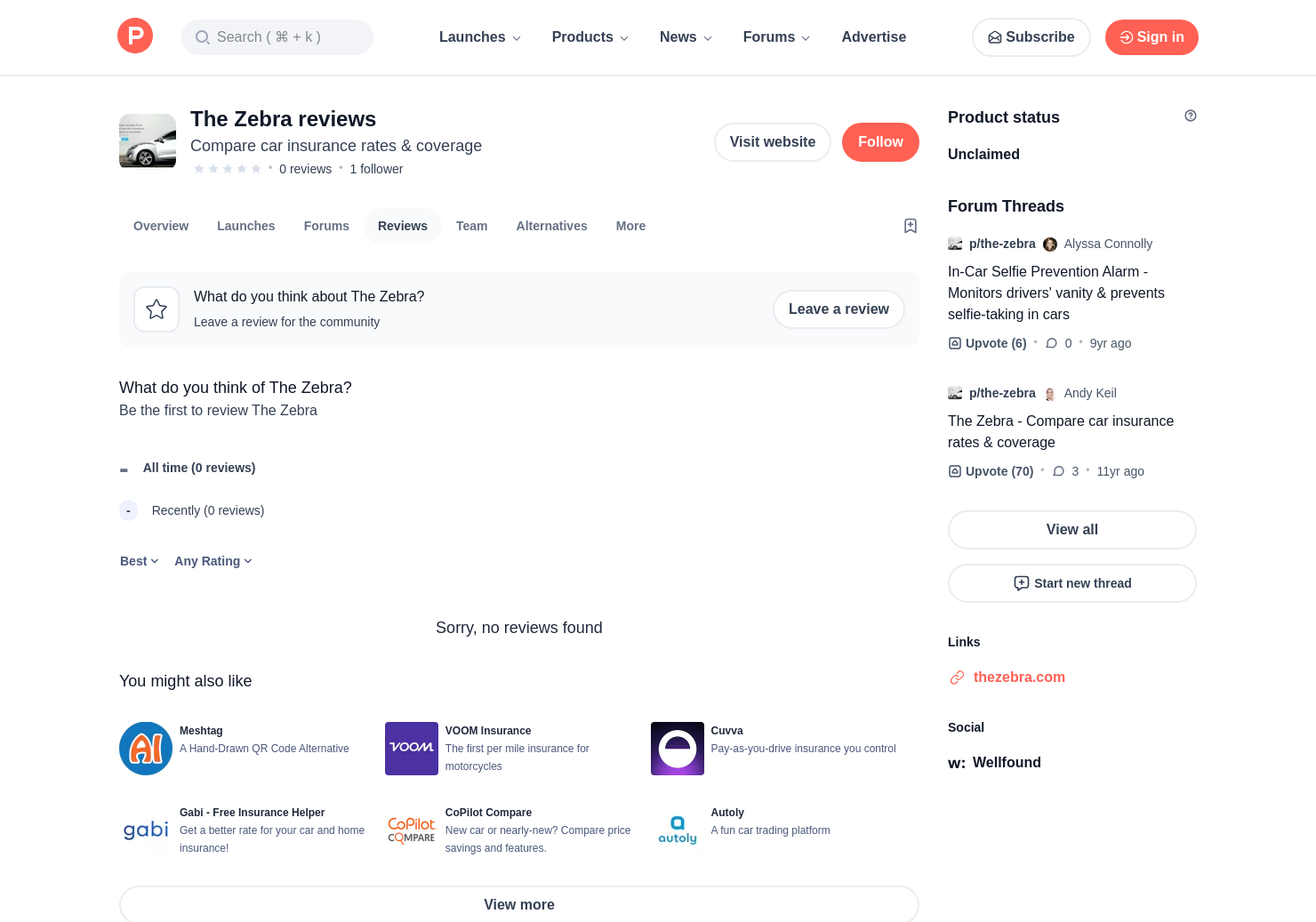Click the Sign in button
Image resolution: width=1316 pixels, height=922 pixels.
coord(1151,37)
